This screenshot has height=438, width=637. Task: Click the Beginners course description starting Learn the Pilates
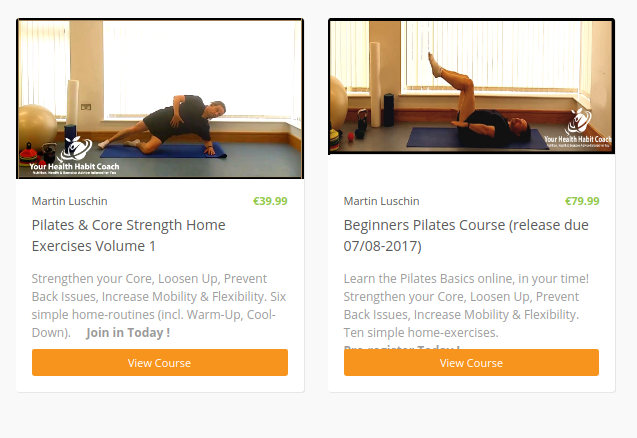pos(466,306)
